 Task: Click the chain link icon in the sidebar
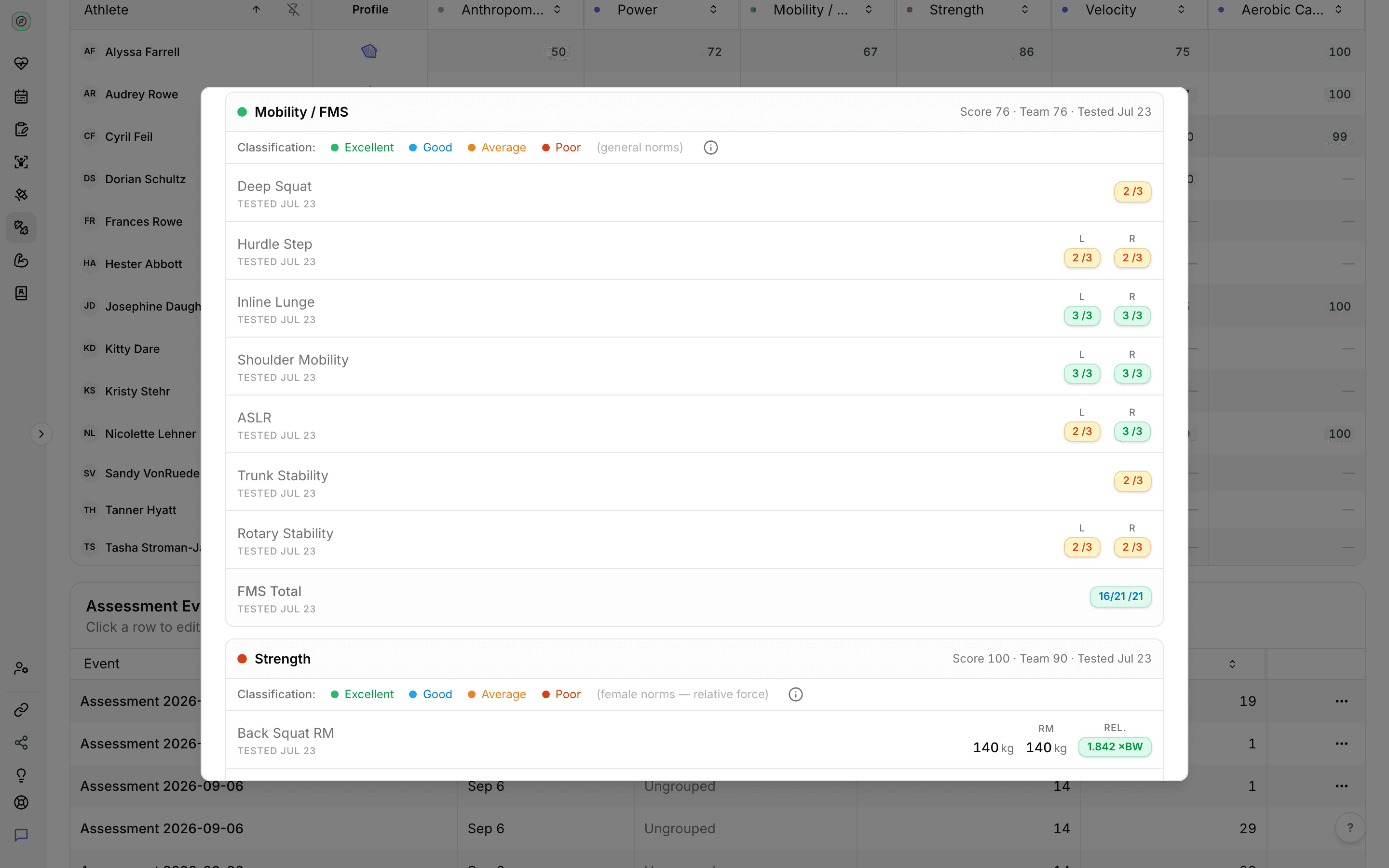21,710
